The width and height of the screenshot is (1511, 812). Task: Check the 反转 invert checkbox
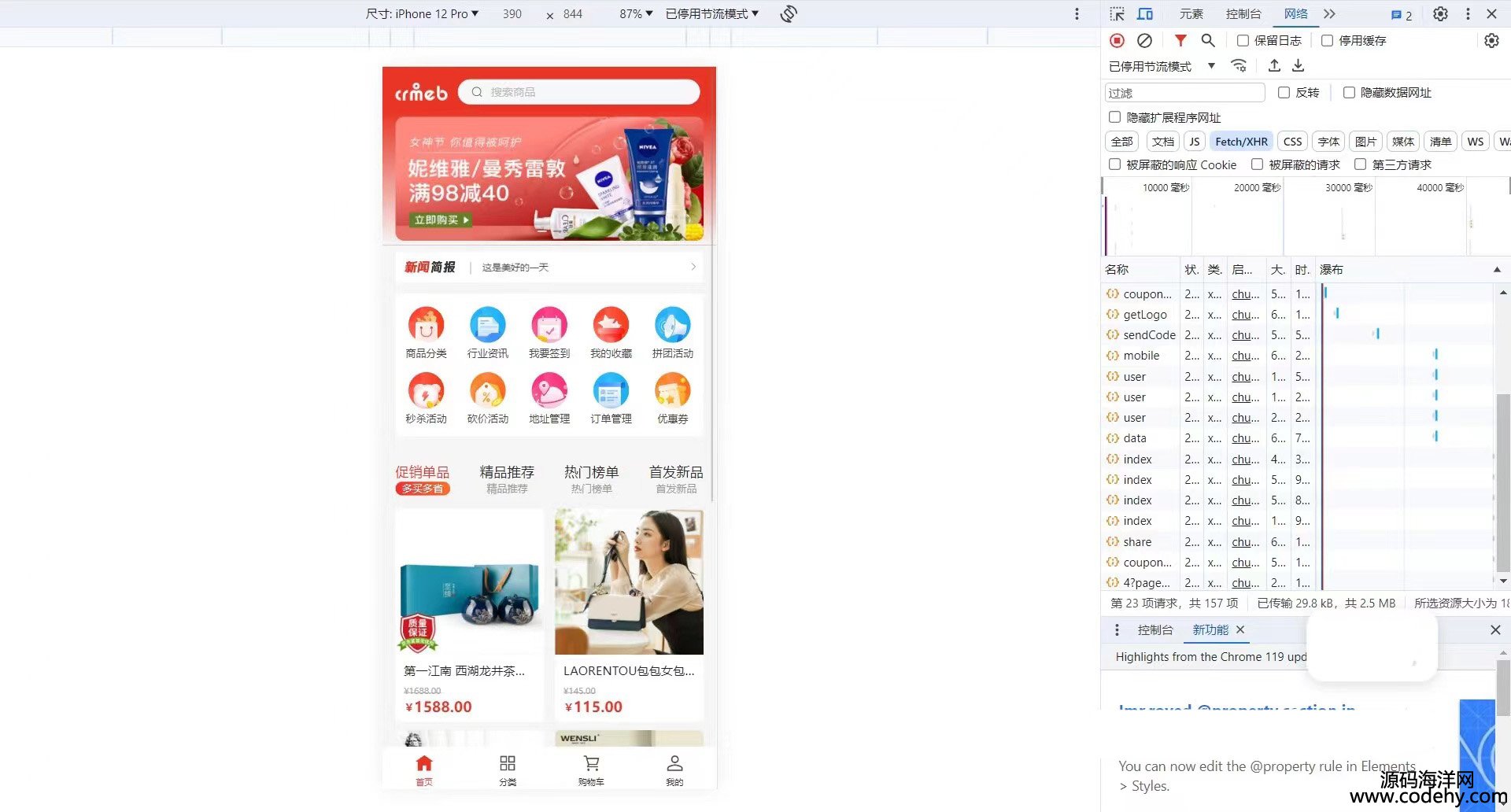[1284, 92]
